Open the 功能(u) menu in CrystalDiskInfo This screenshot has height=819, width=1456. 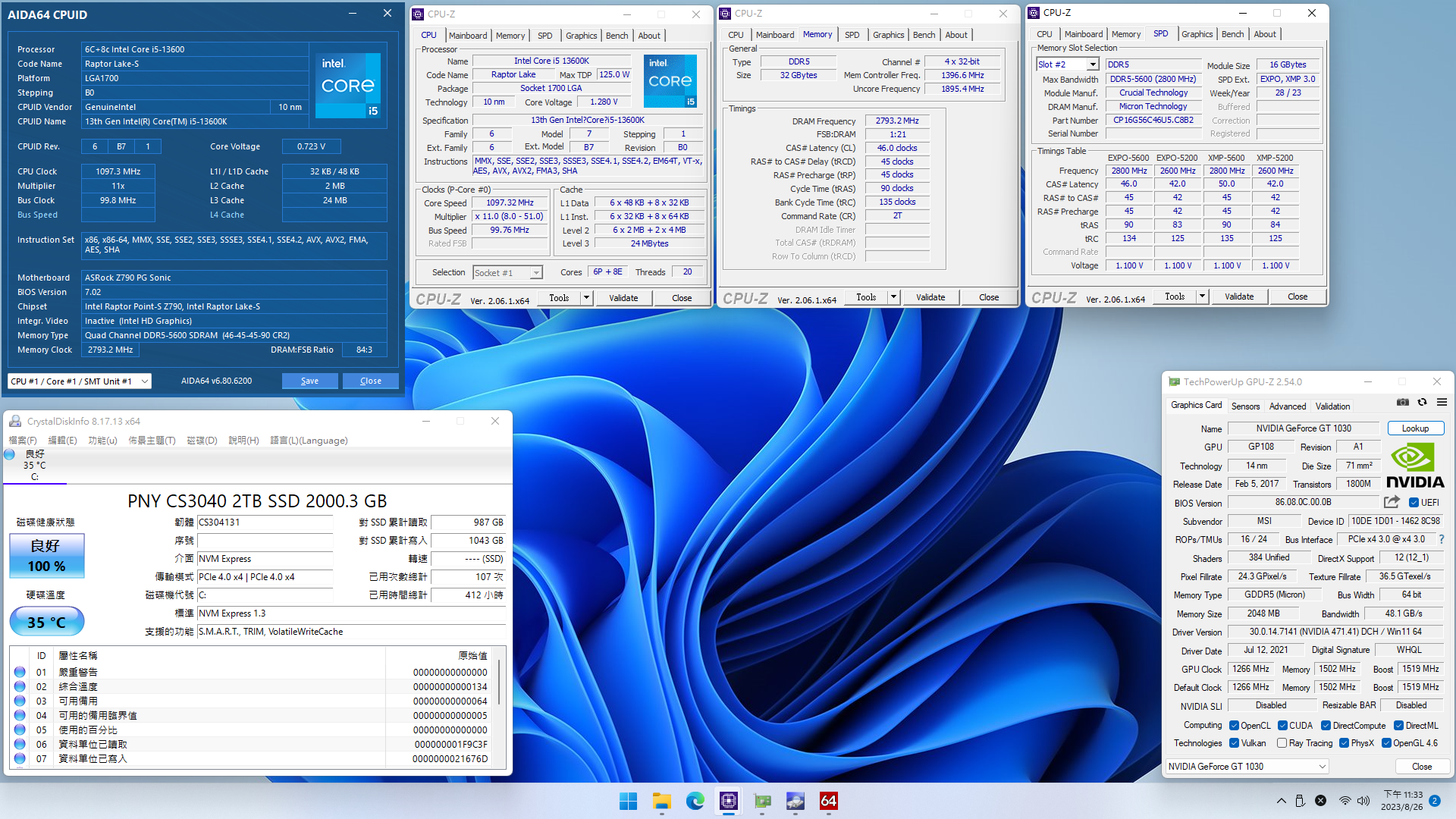pos(102,441)
